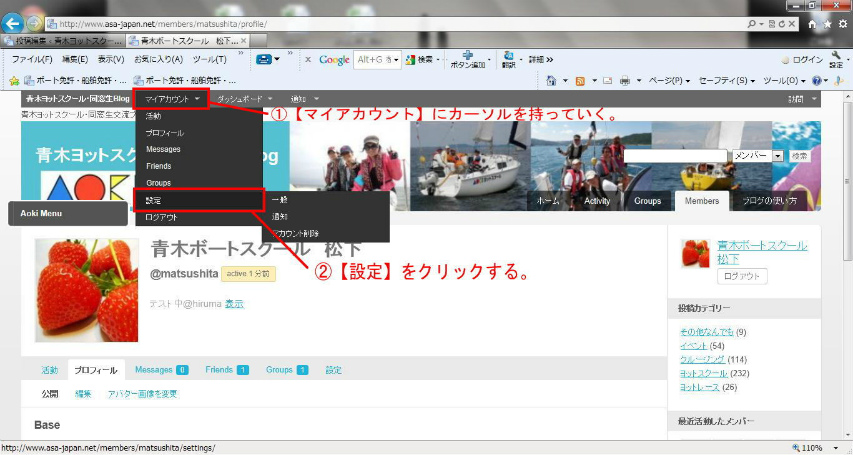Click 設定 in the account dropdown
This screenshot has width=853, height=455.
(x=199, y=200)
